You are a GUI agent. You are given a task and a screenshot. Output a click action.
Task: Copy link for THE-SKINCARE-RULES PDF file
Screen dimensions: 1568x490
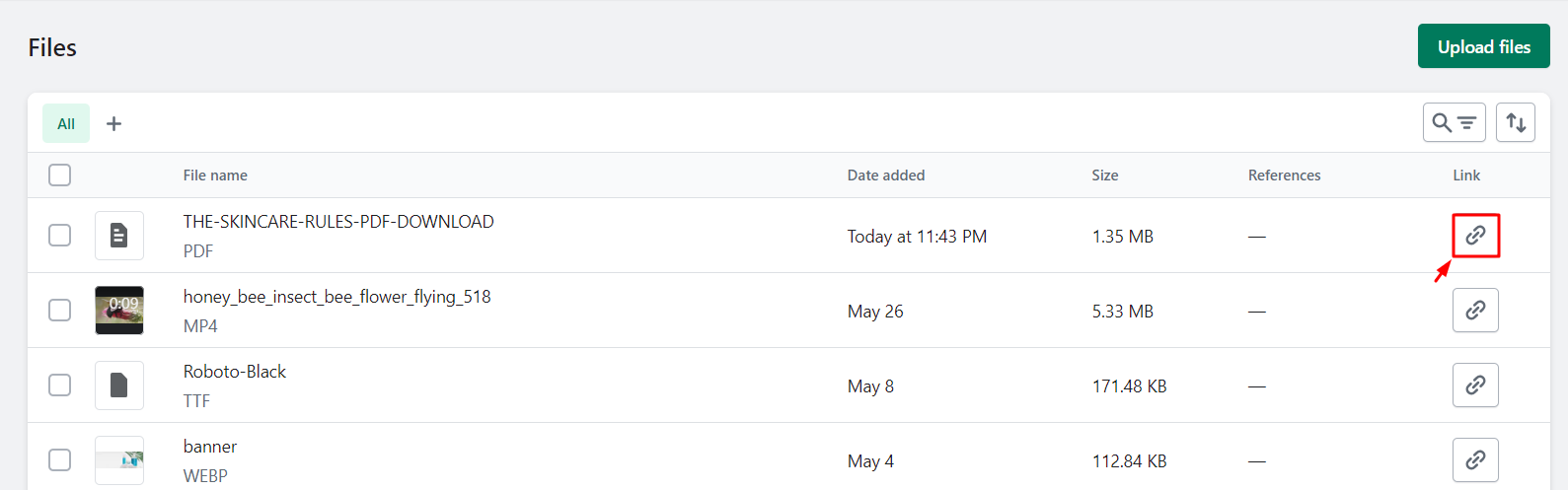[1475, 236]
